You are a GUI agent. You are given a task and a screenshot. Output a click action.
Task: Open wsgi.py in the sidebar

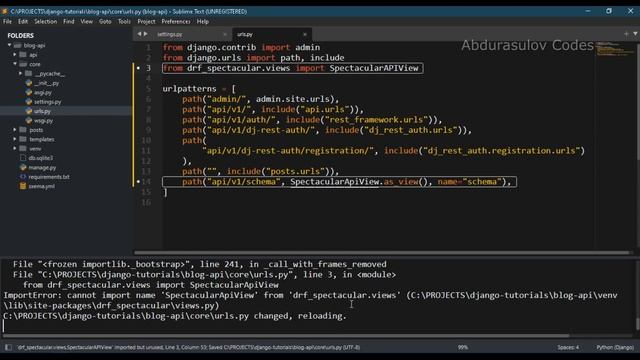tap(43, 120)
